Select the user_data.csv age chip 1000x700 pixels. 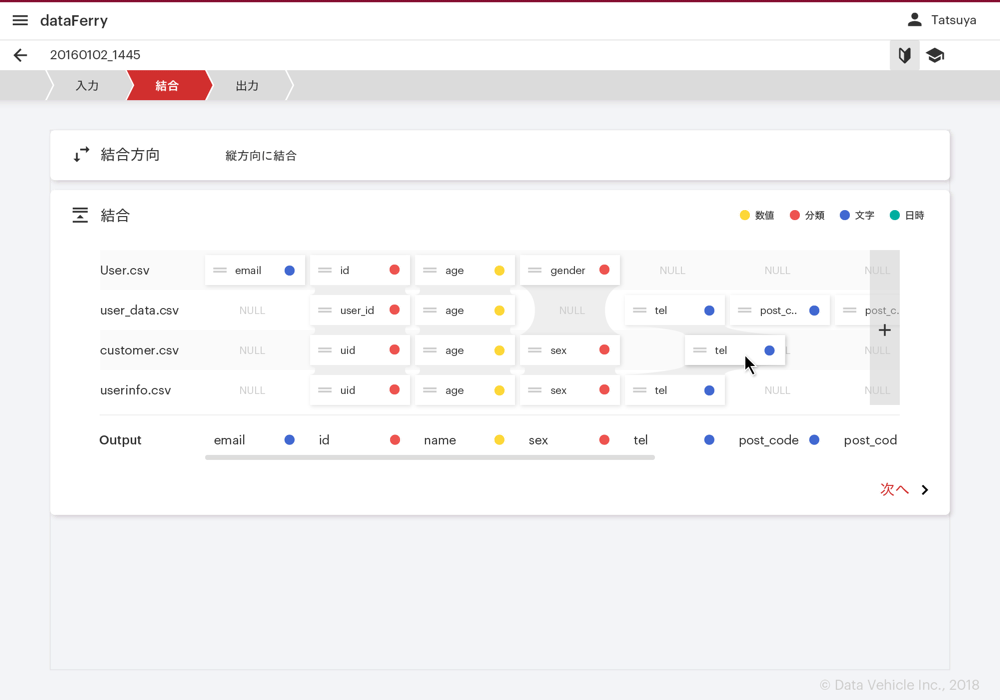click(x=465, y=310)
